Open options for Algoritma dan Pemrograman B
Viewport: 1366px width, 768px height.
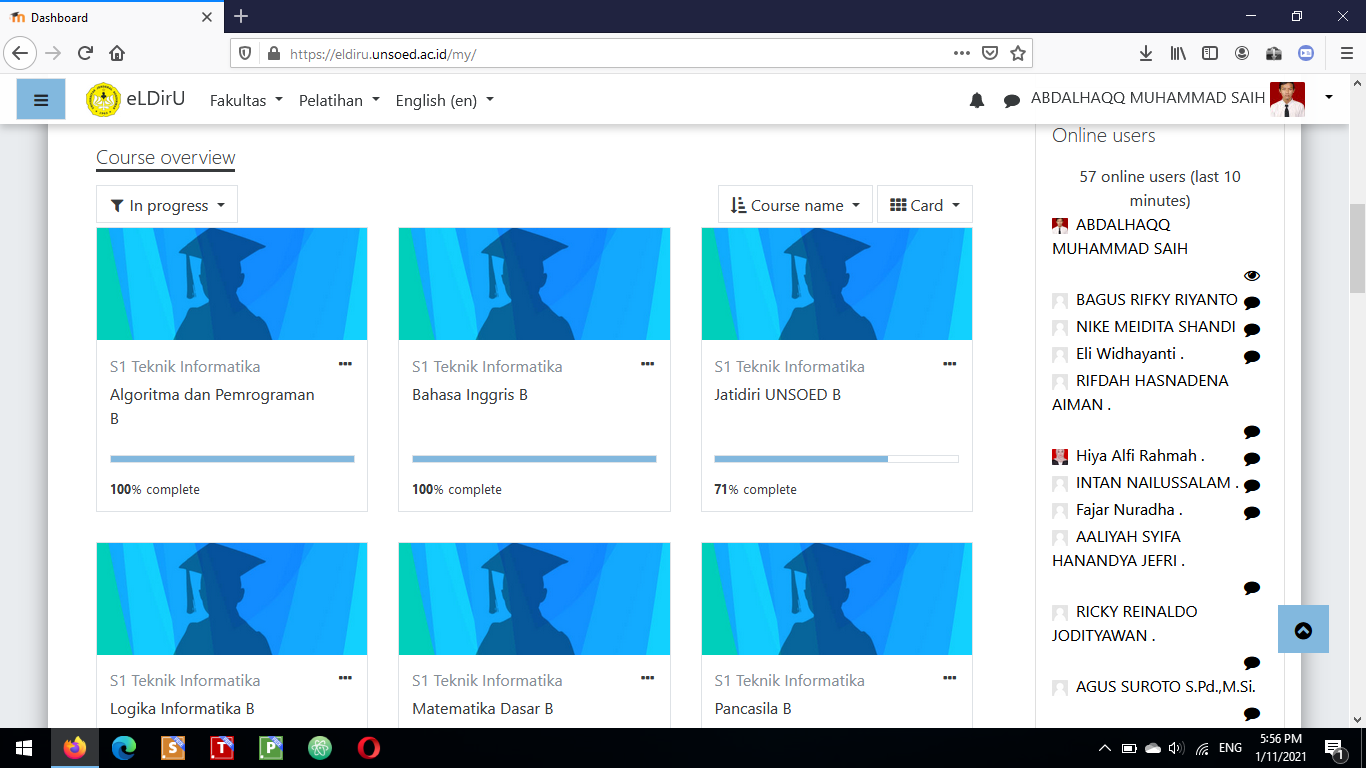[x=345, y=364]
